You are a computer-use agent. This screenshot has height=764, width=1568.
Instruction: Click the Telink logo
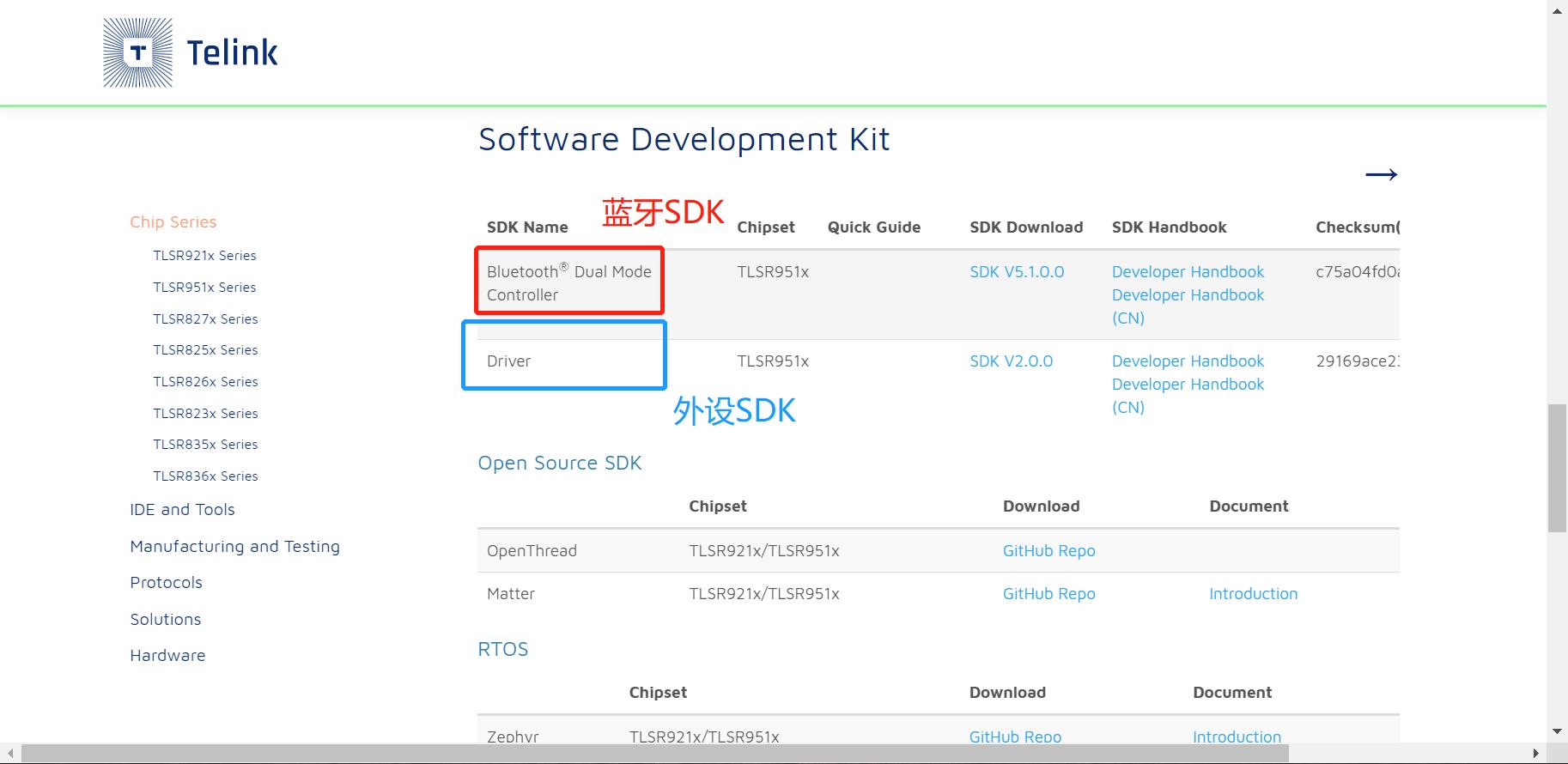[x=191, y=52]
